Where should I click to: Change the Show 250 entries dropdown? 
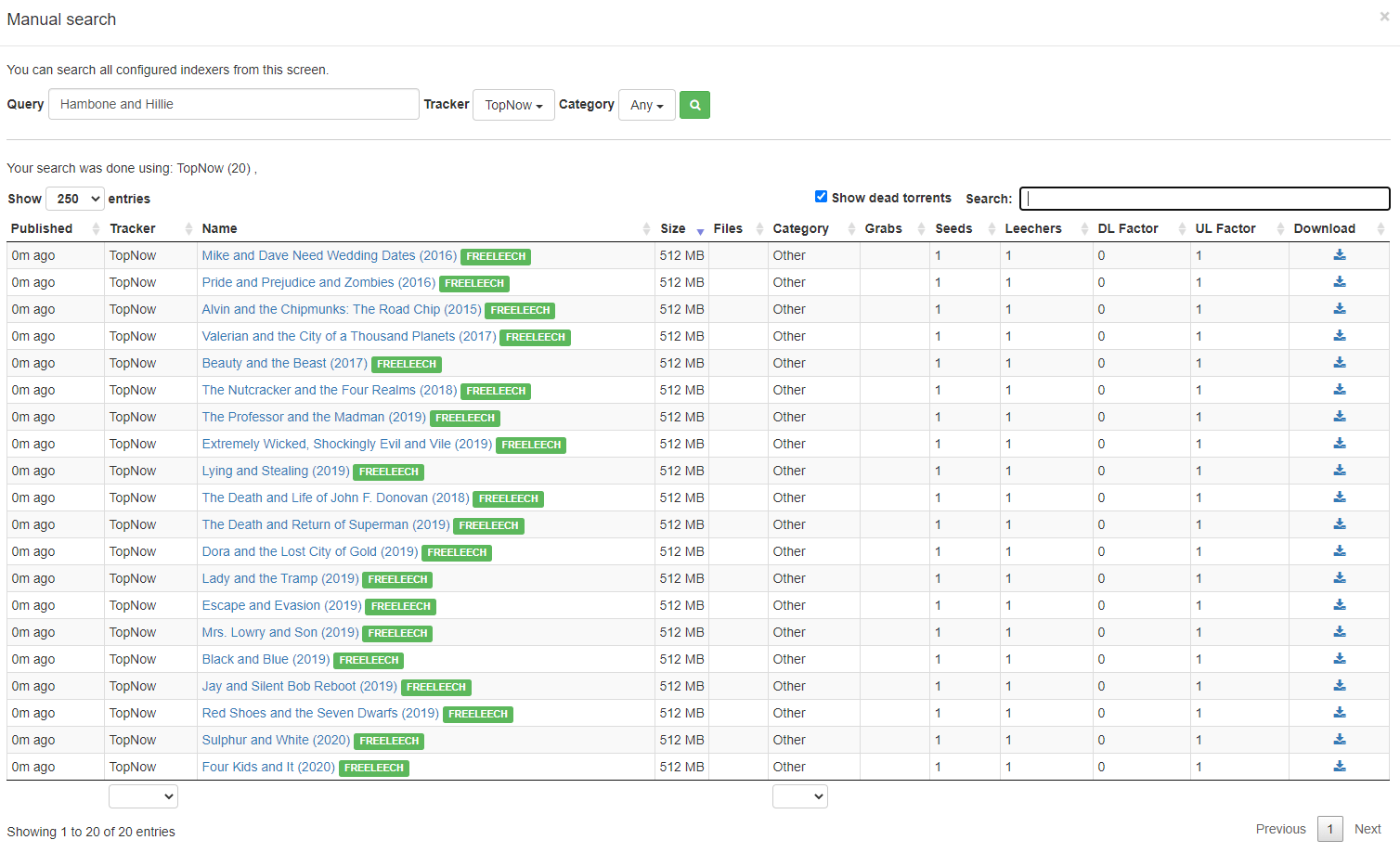coord(74,198)
